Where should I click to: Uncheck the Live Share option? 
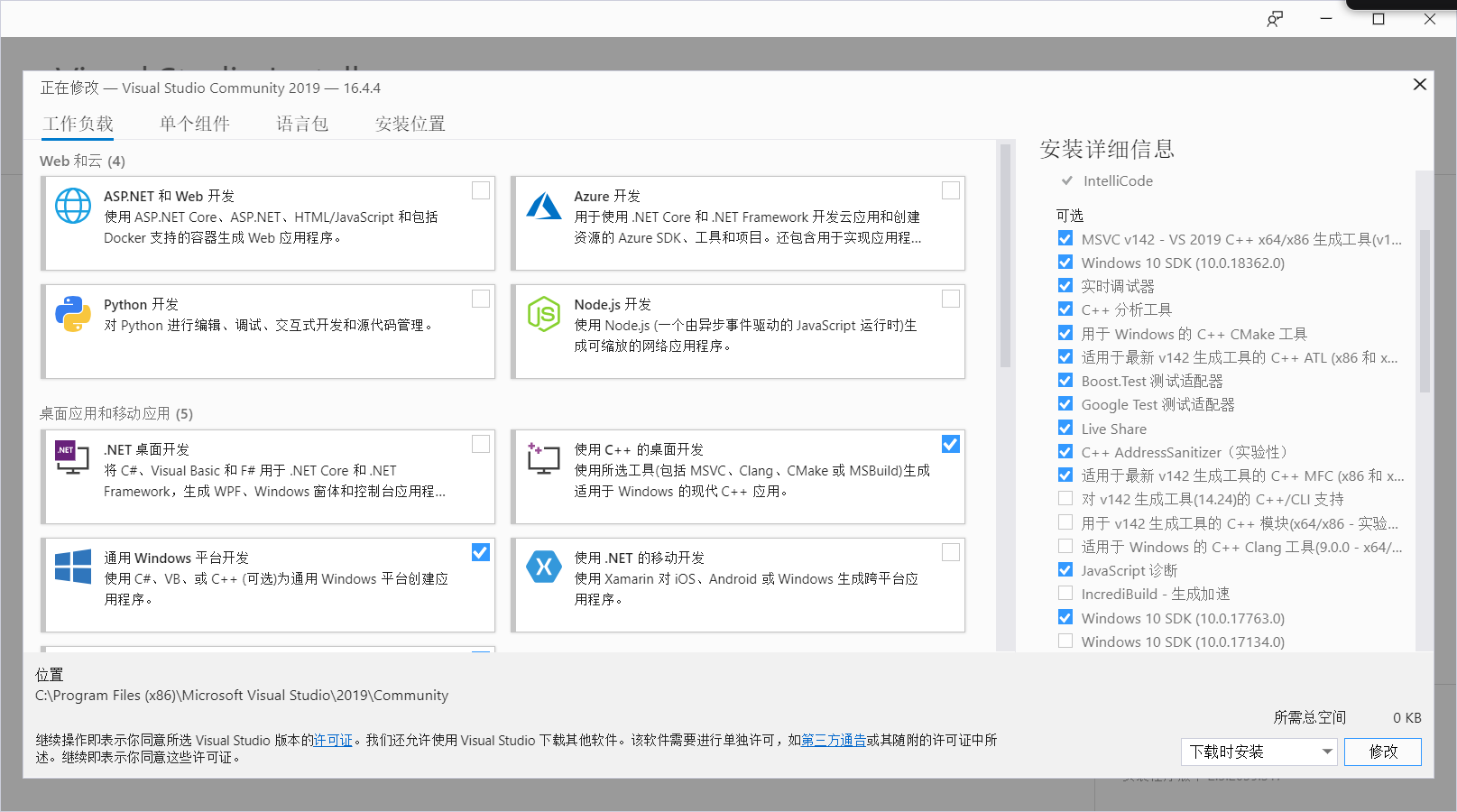[x=1065, y=428]
